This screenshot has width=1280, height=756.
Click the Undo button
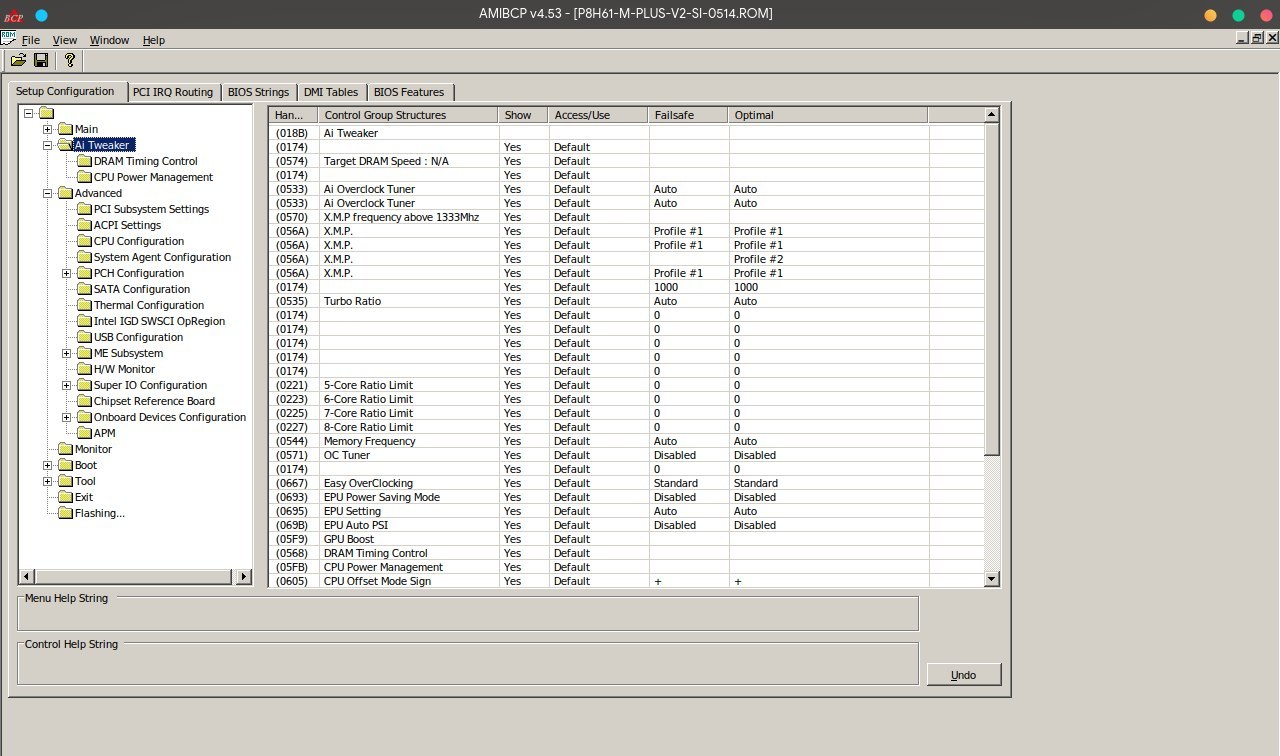[x=964, y=675]
